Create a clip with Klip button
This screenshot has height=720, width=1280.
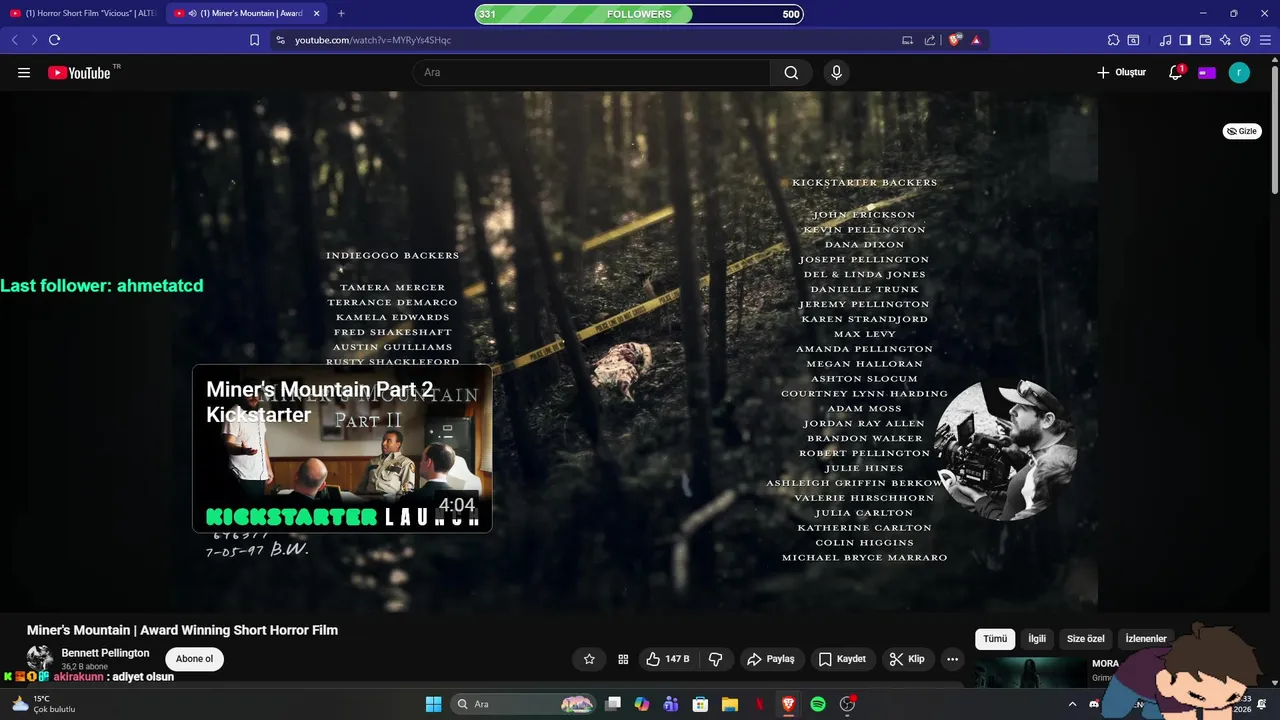pos(907,659)
